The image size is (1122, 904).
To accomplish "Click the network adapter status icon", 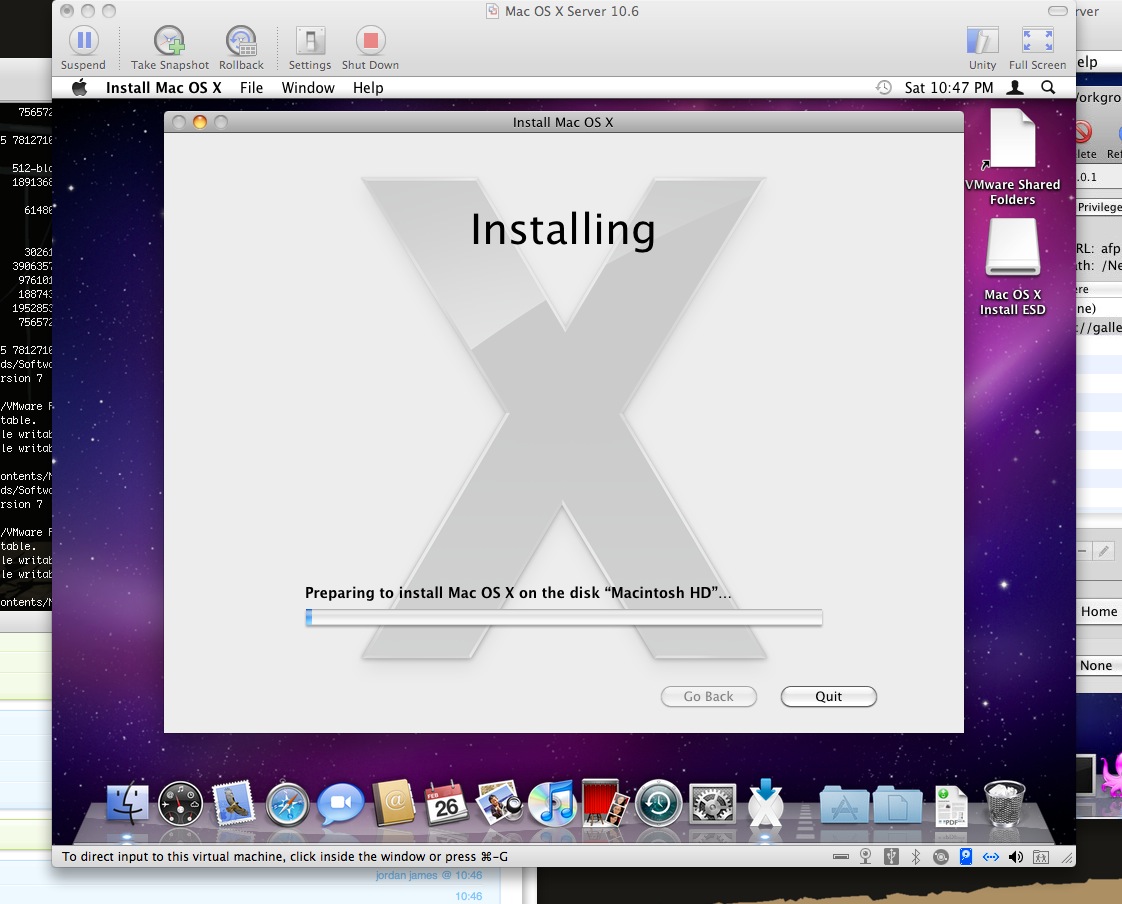I will point(990,857).
